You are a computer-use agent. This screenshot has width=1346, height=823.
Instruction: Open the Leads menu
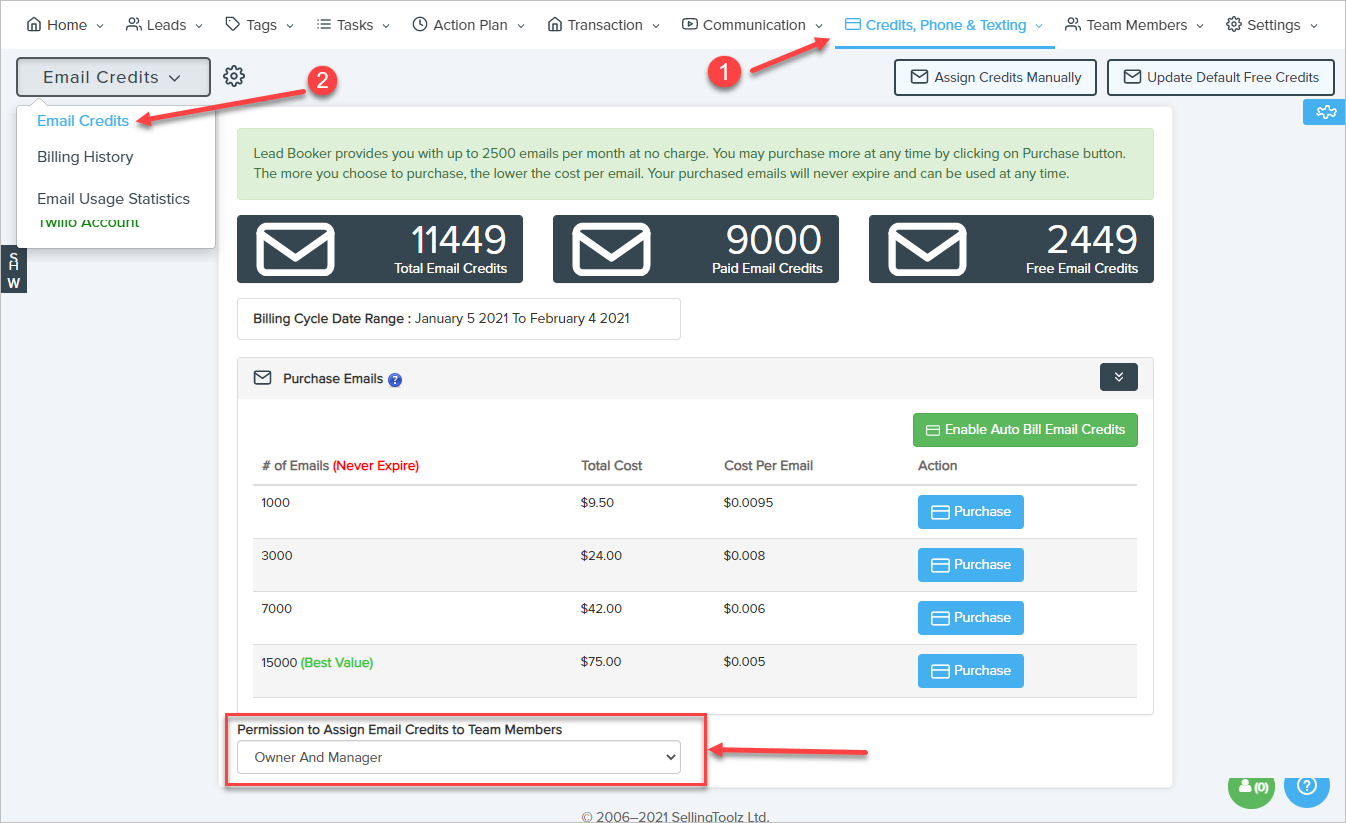tap(164, 25)
